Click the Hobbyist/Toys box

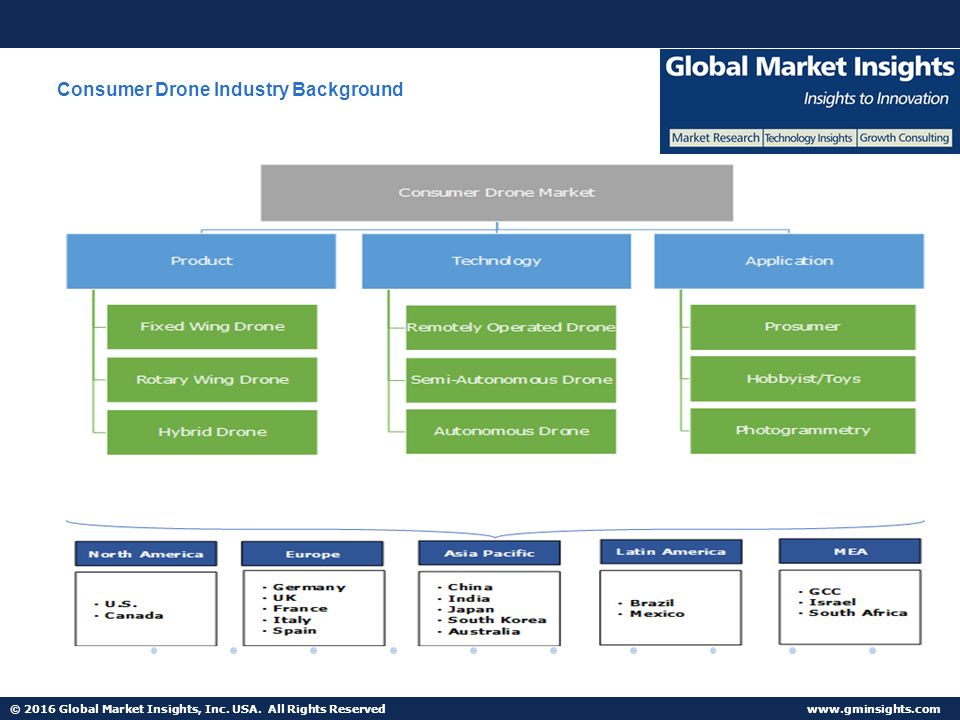pos(803,379)
